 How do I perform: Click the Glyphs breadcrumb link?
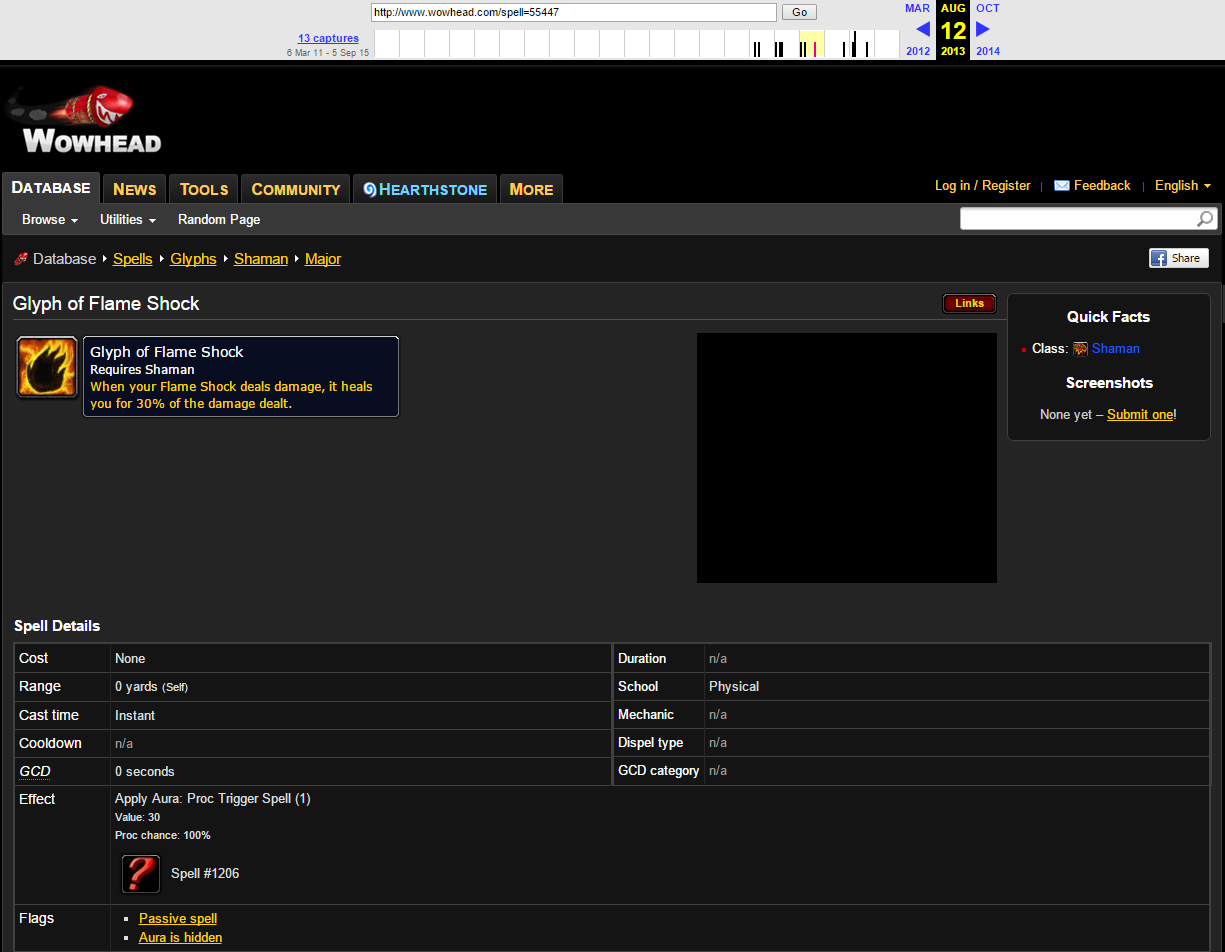tap(193, 259)
